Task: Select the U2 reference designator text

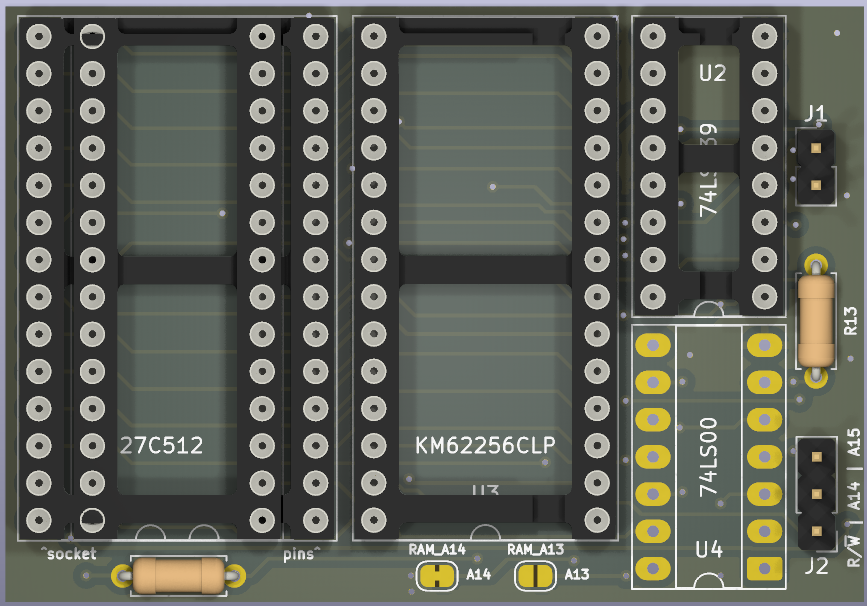Action: coord(712,74)
